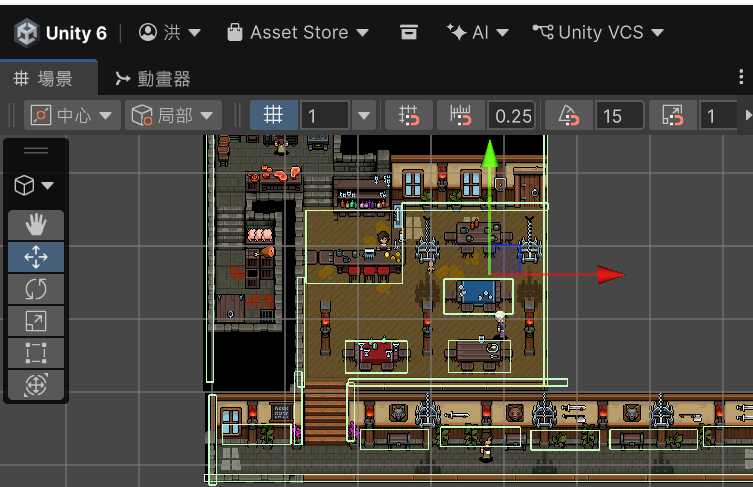Click the blue tablecloth table in scene
Screen dimensions: 753x487
click(x=477, y=294)
